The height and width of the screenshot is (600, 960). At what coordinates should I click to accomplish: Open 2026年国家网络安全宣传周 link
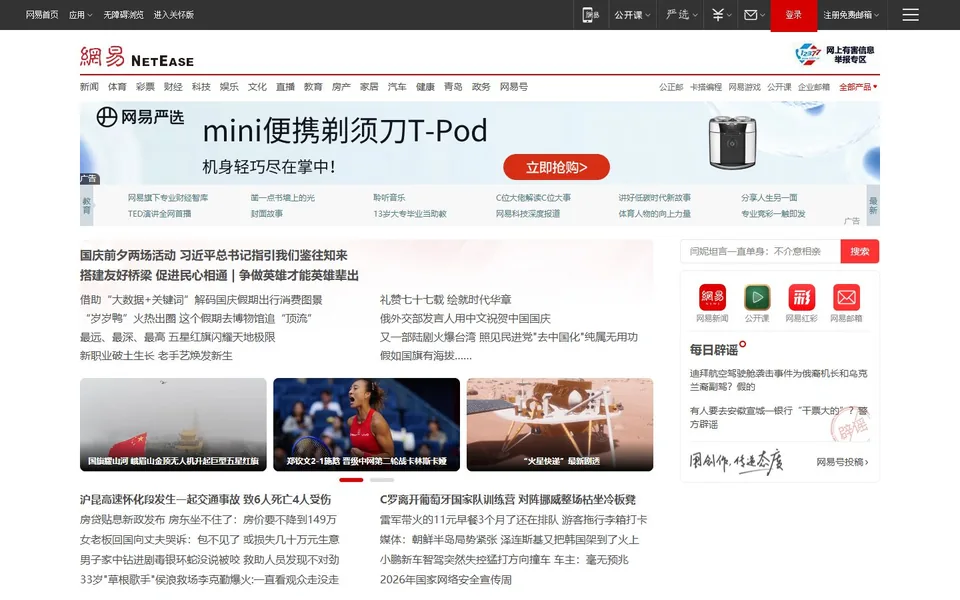click(446, 579)
